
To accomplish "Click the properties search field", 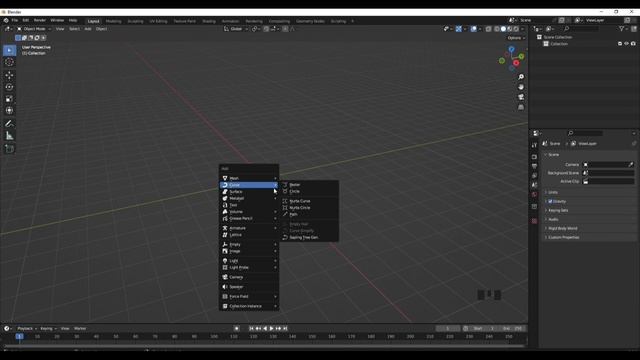I will click(x=585, y=133).
